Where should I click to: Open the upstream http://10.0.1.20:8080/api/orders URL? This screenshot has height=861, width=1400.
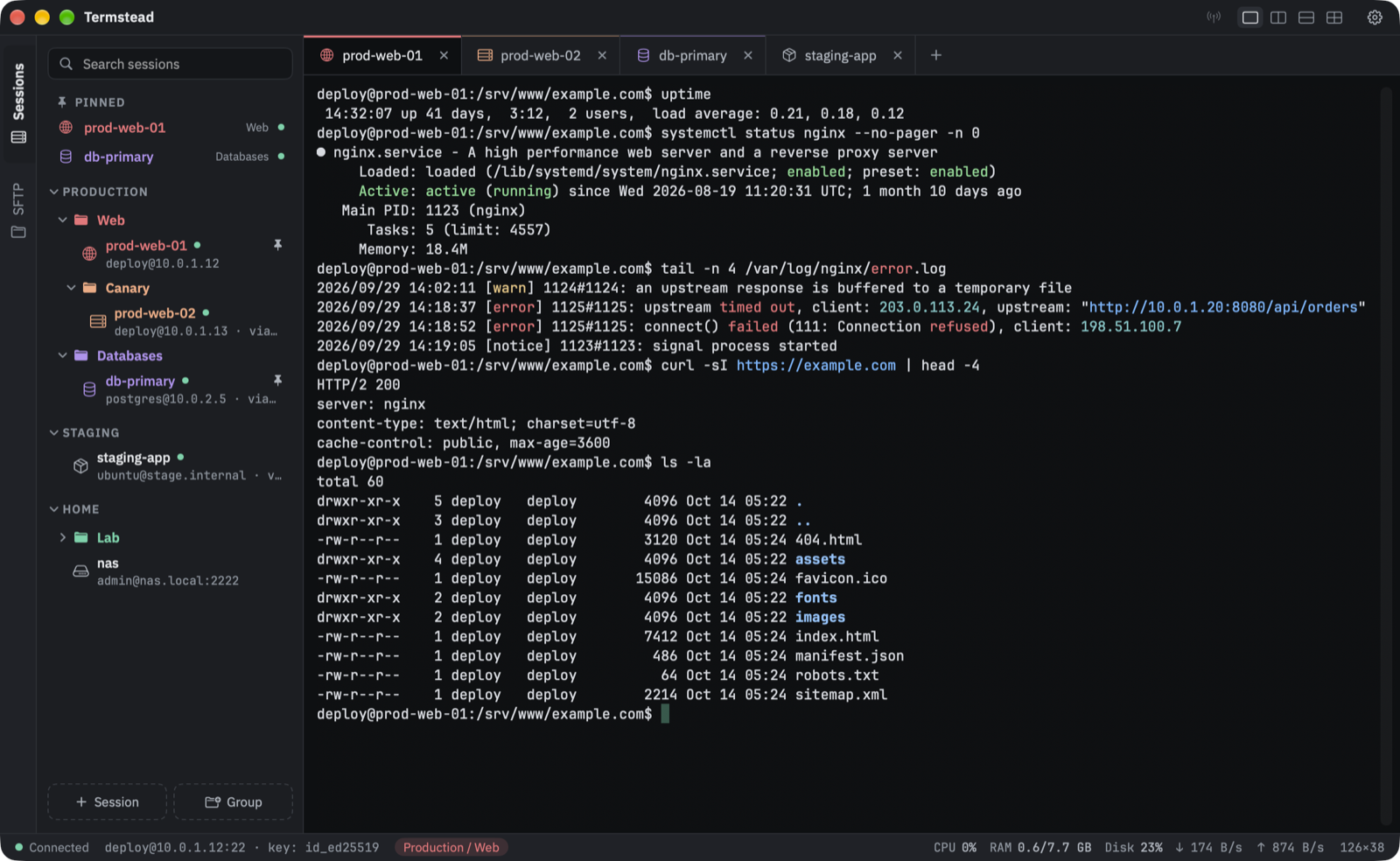pos(1223,307)
